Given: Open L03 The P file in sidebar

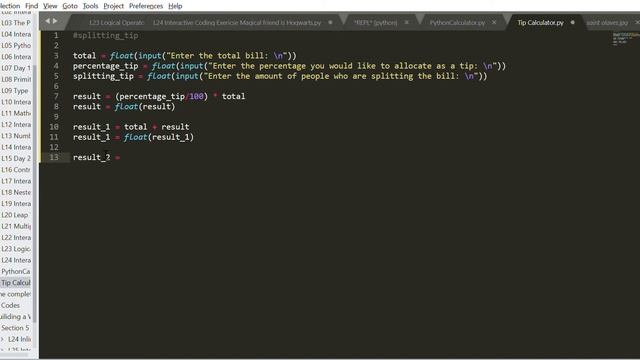Looking at the screenshot, I should coord(16,23).
